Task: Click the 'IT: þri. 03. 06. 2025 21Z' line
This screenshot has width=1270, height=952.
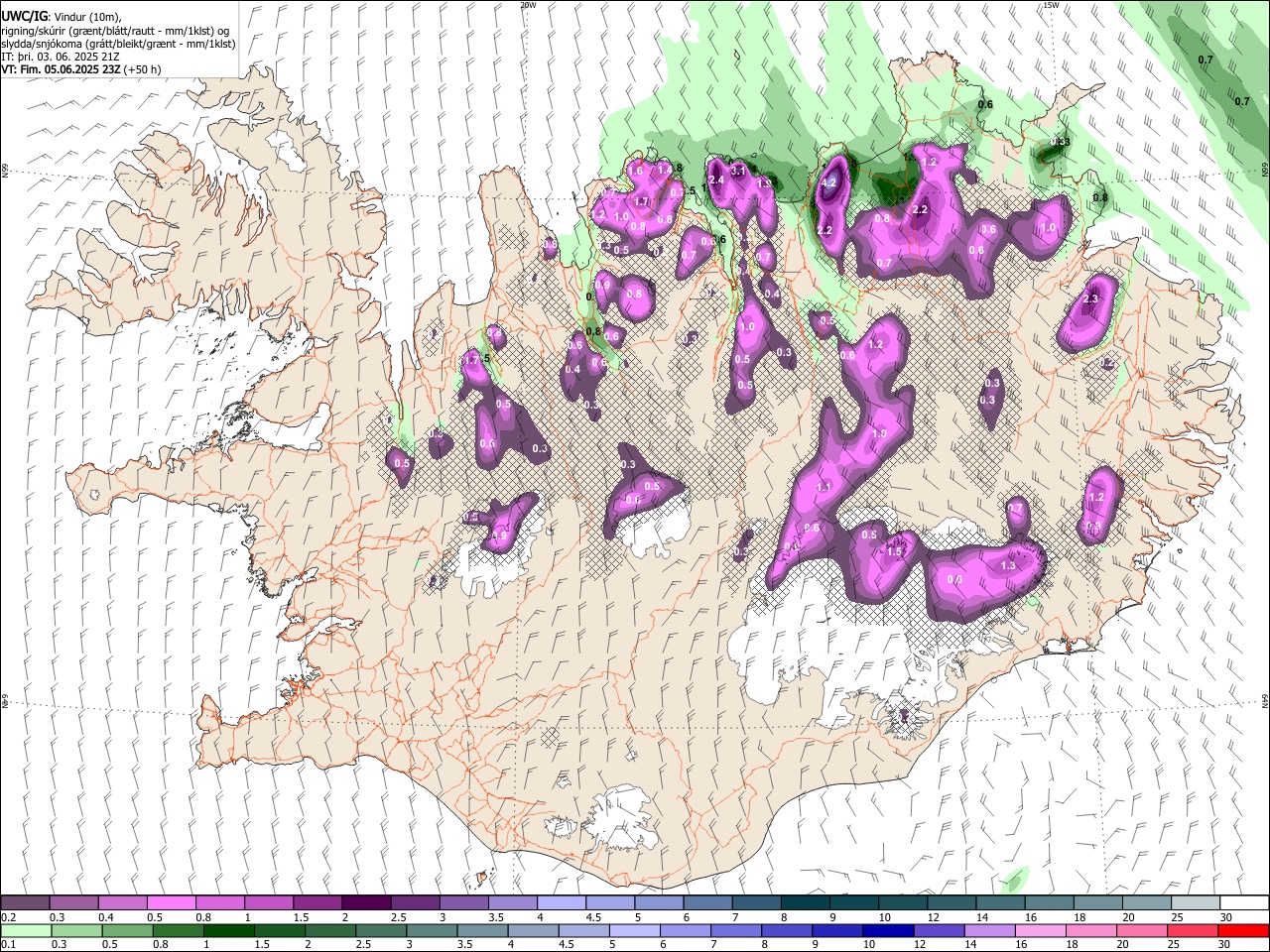Action: 62,57
